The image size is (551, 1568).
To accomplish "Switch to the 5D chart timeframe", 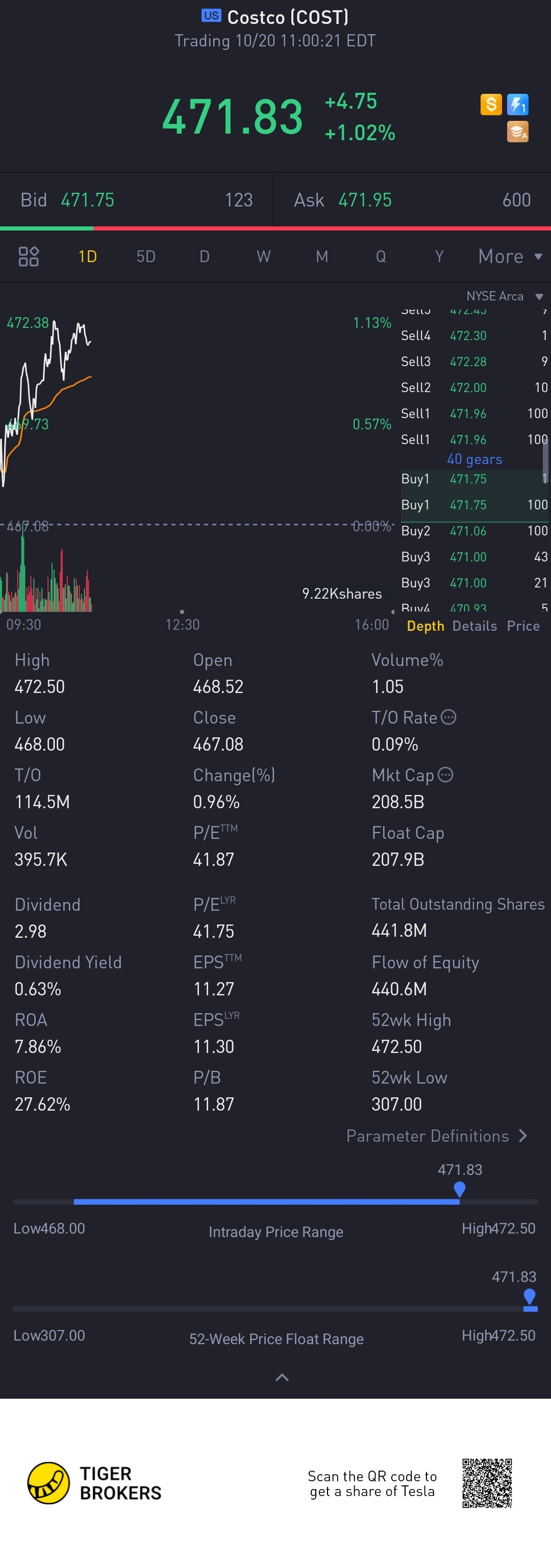I will click(x=146, y=256).
